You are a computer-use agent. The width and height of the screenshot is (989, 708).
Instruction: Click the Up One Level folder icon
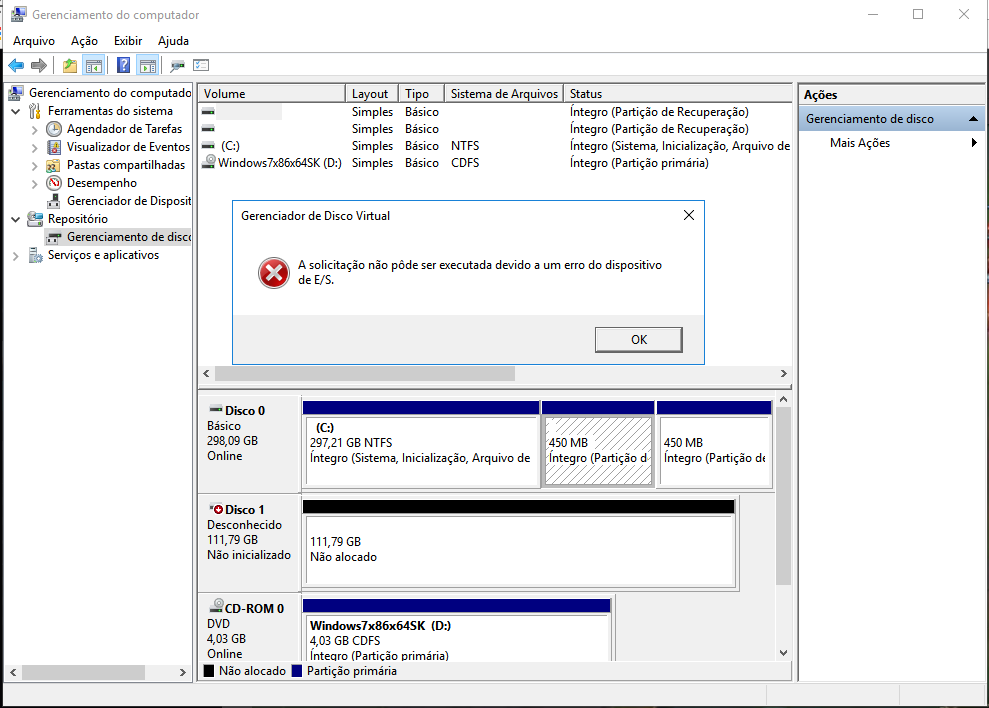point(69,66)
